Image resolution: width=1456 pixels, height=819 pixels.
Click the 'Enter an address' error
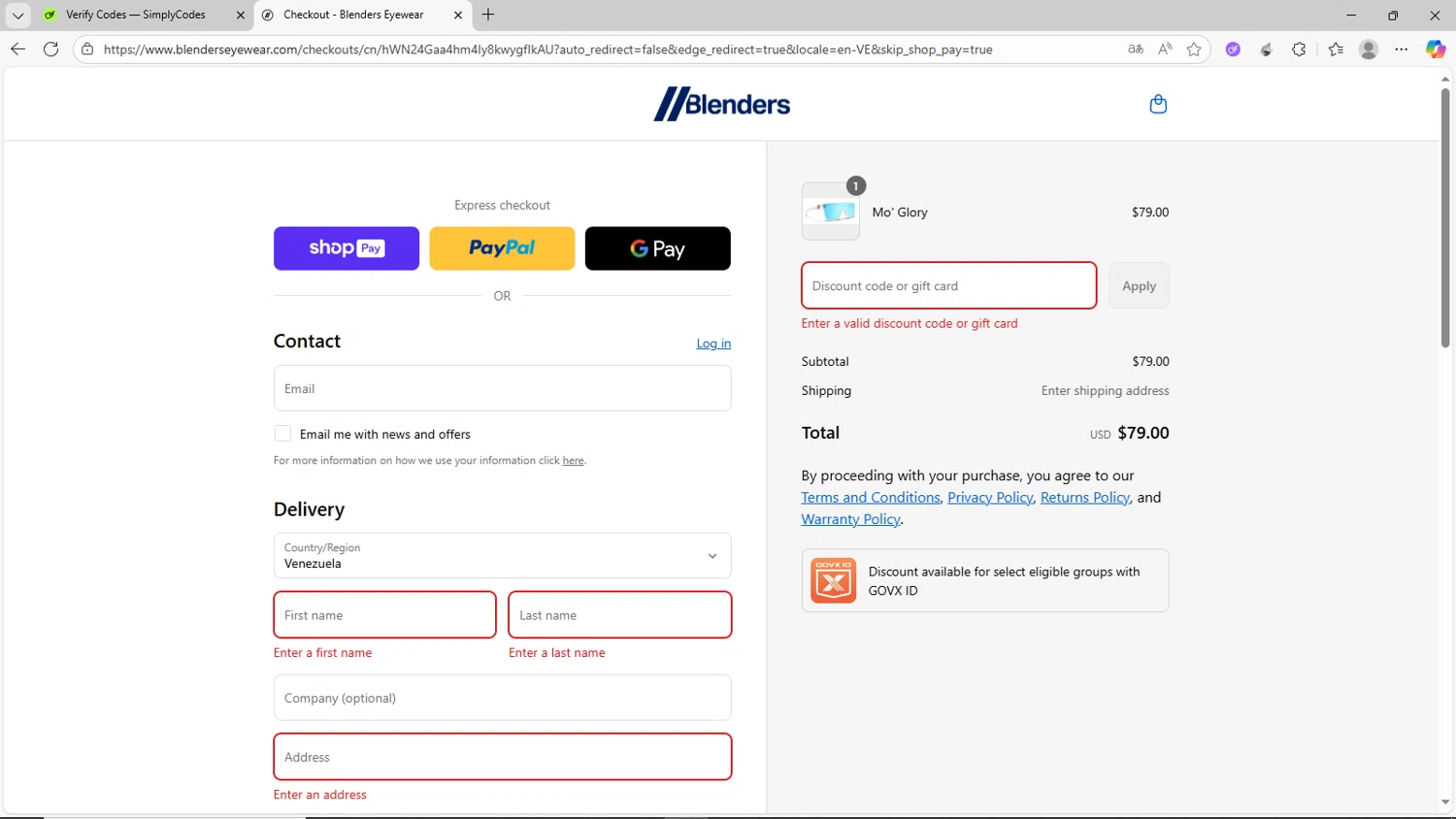click(x=319, y=794)
